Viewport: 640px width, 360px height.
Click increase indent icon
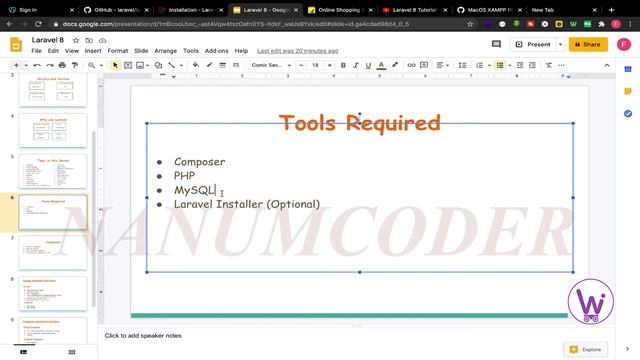point(532,65)
